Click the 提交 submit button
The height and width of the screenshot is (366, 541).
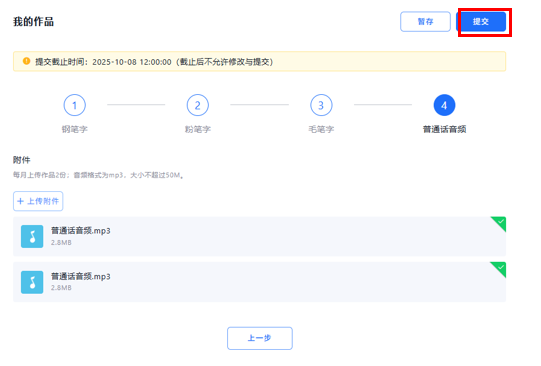click(482, 22)
